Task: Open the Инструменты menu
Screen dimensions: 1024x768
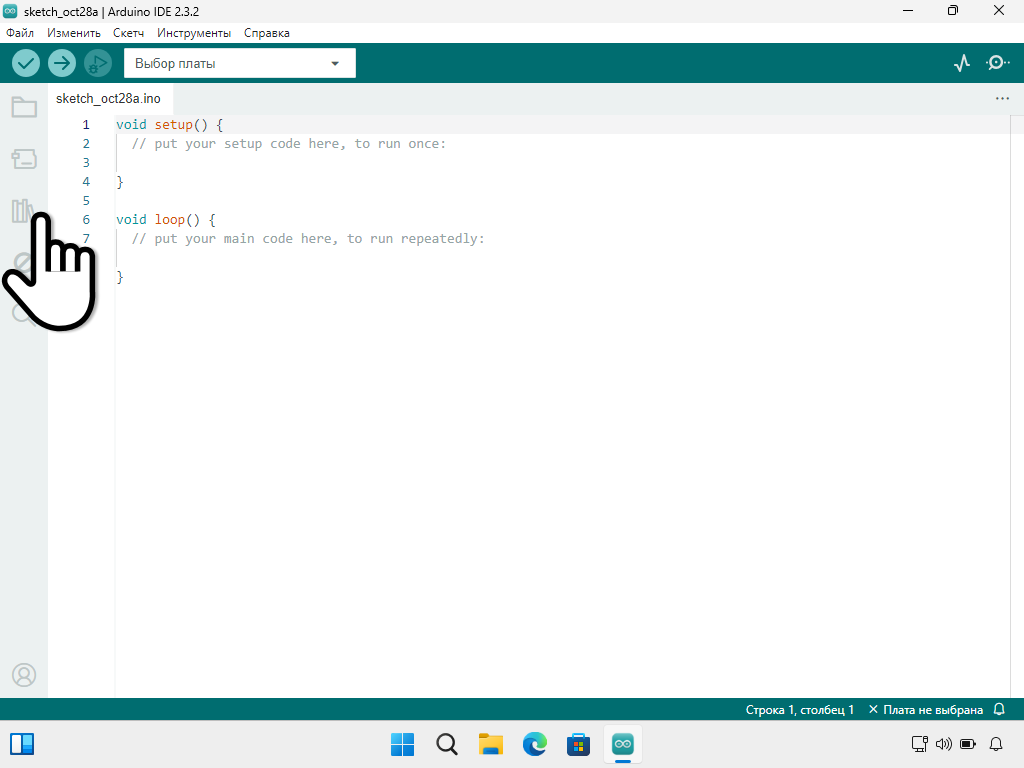Action: tap(194, 33)
